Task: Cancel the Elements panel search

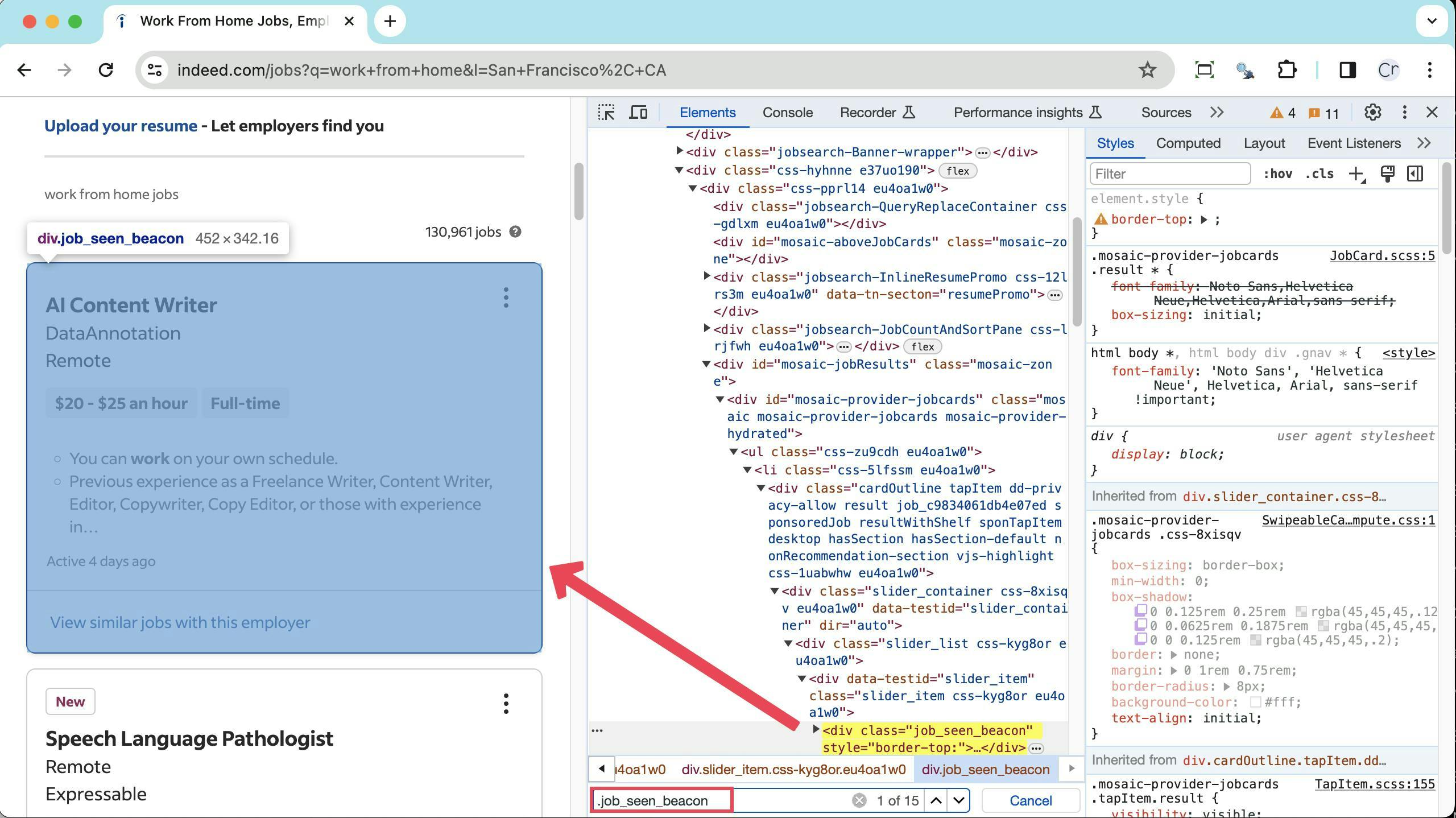Action: pyautogui.click(x=1030, y=800)
